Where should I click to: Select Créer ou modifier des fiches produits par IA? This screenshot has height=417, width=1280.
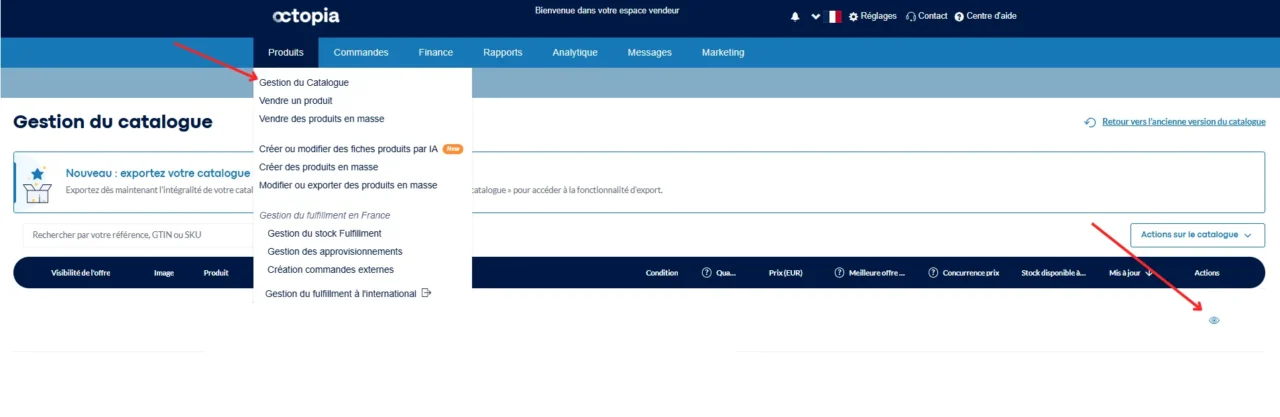point(348,149)
